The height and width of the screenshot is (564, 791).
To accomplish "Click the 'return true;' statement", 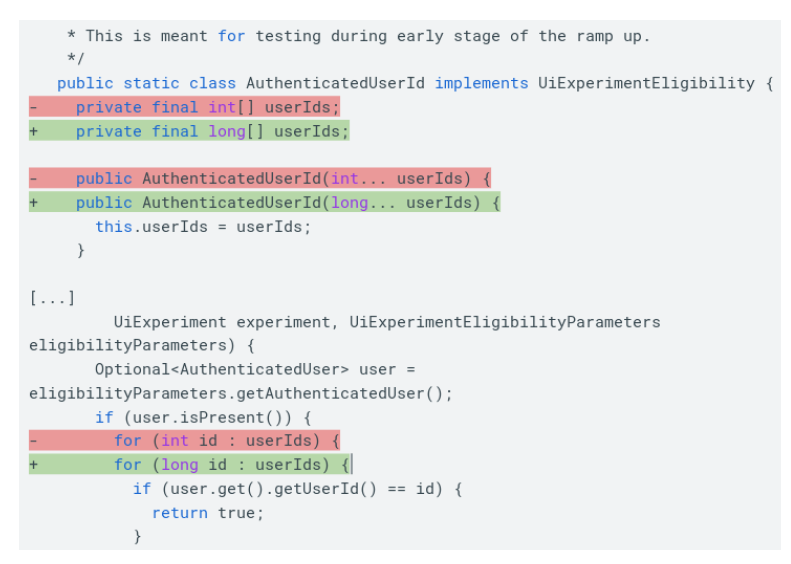I will [x=208, y=513].
